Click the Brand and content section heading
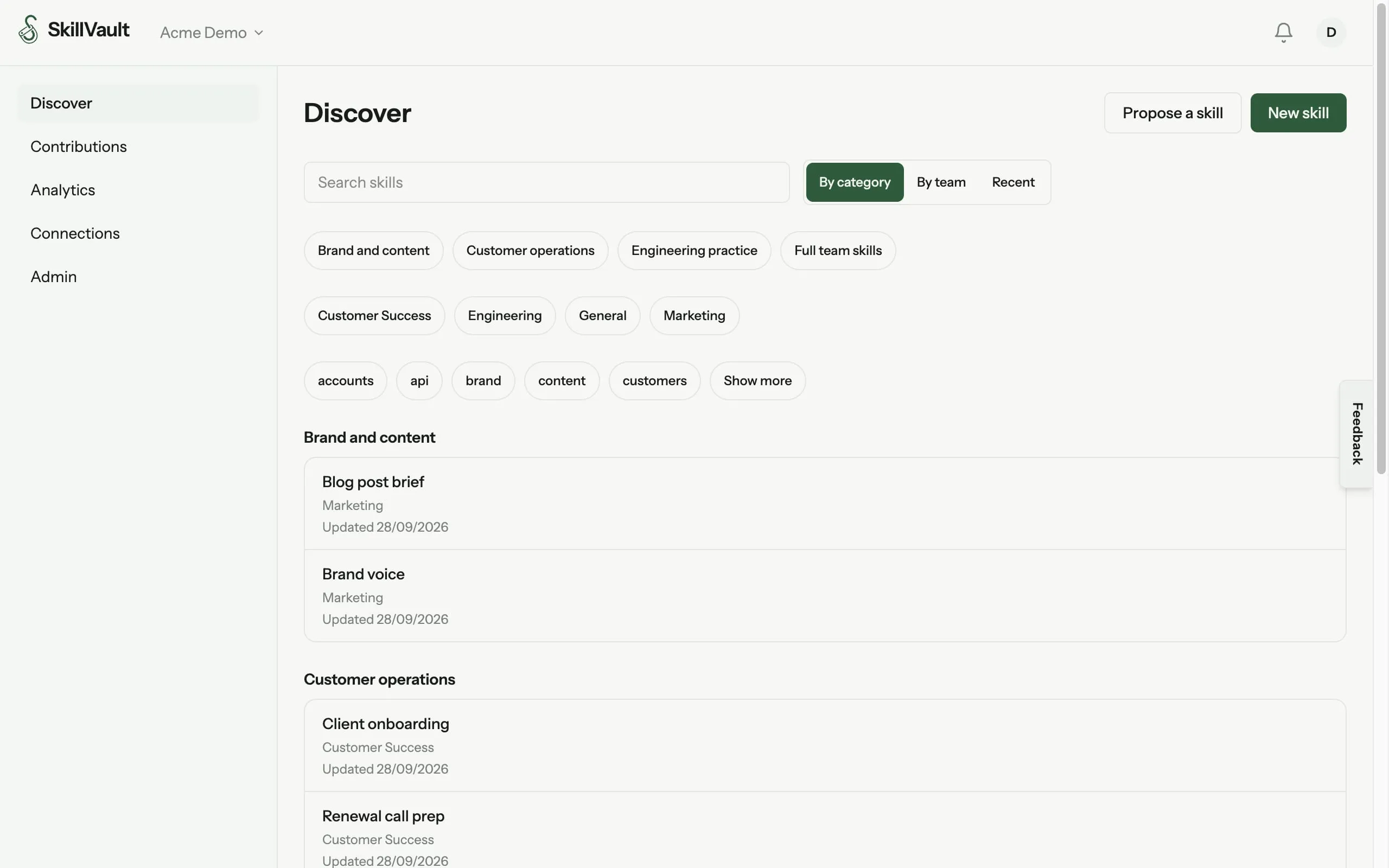This screenshot has width=1389, height=868. coord(369,437)
